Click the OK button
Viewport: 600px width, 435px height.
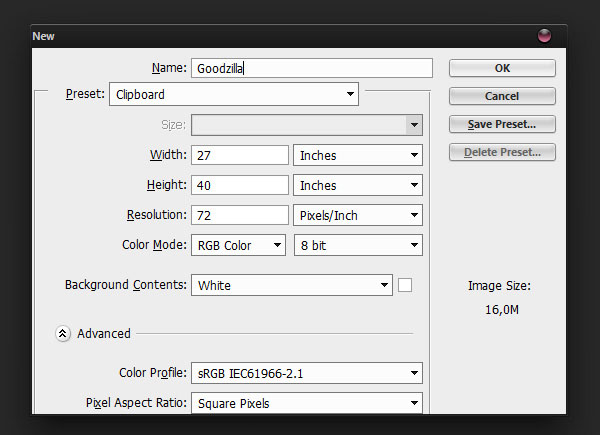[x=502, y=68]
